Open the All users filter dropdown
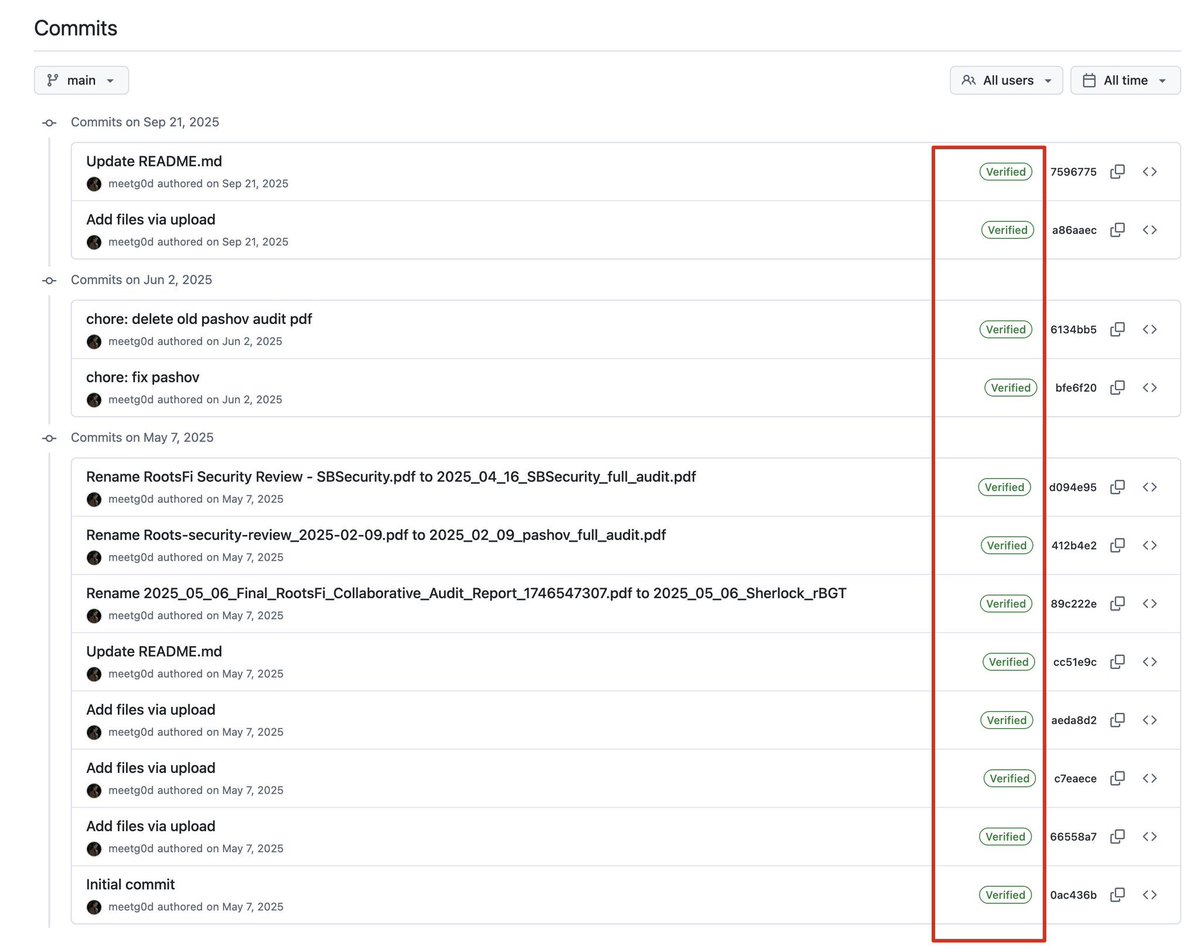 click(1006, 80)
